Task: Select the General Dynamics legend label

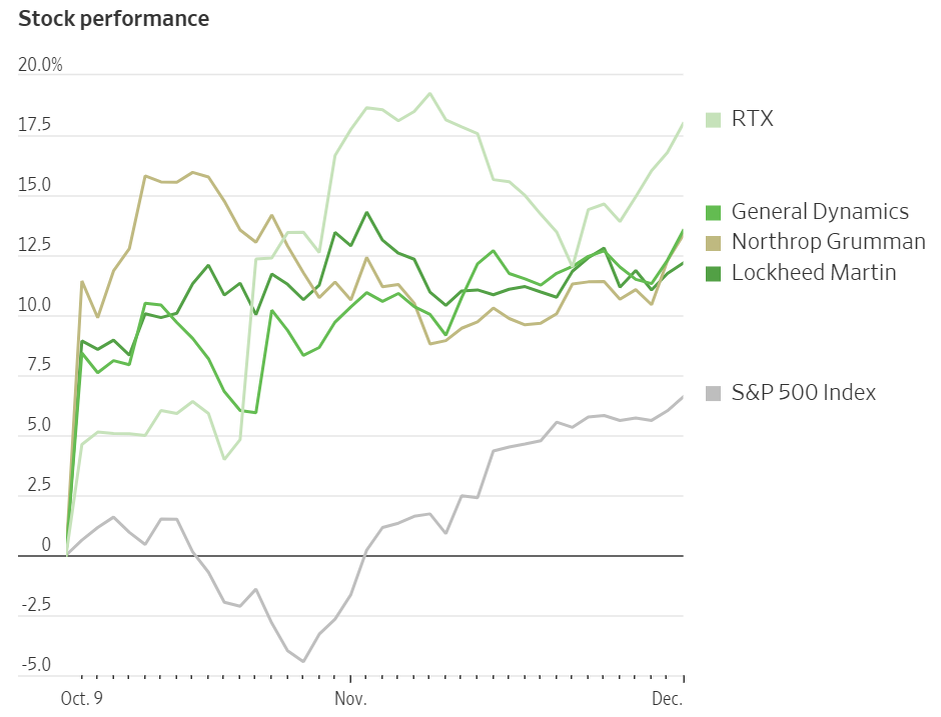Action: point(820,212)
